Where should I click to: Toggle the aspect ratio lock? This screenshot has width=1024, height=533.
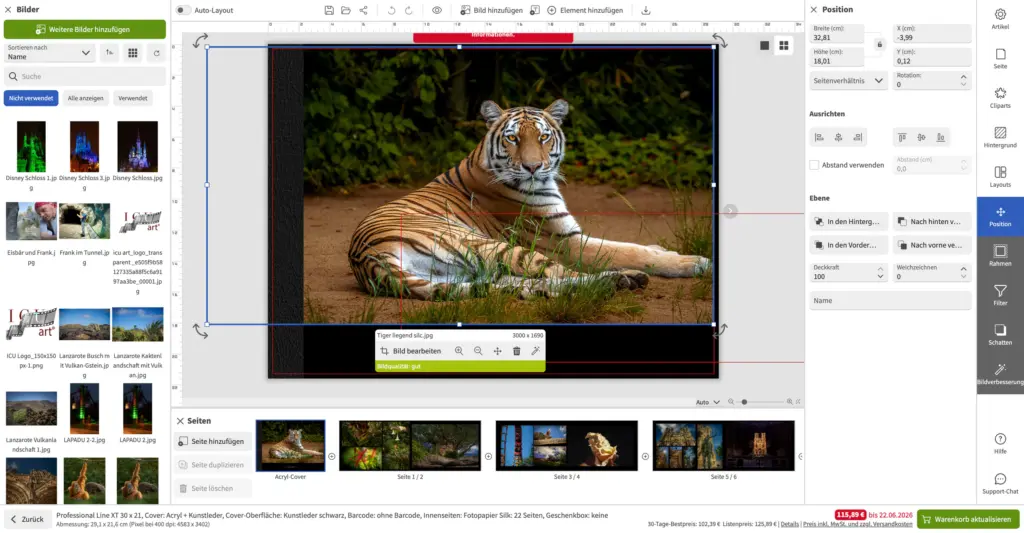click(879, 44)
